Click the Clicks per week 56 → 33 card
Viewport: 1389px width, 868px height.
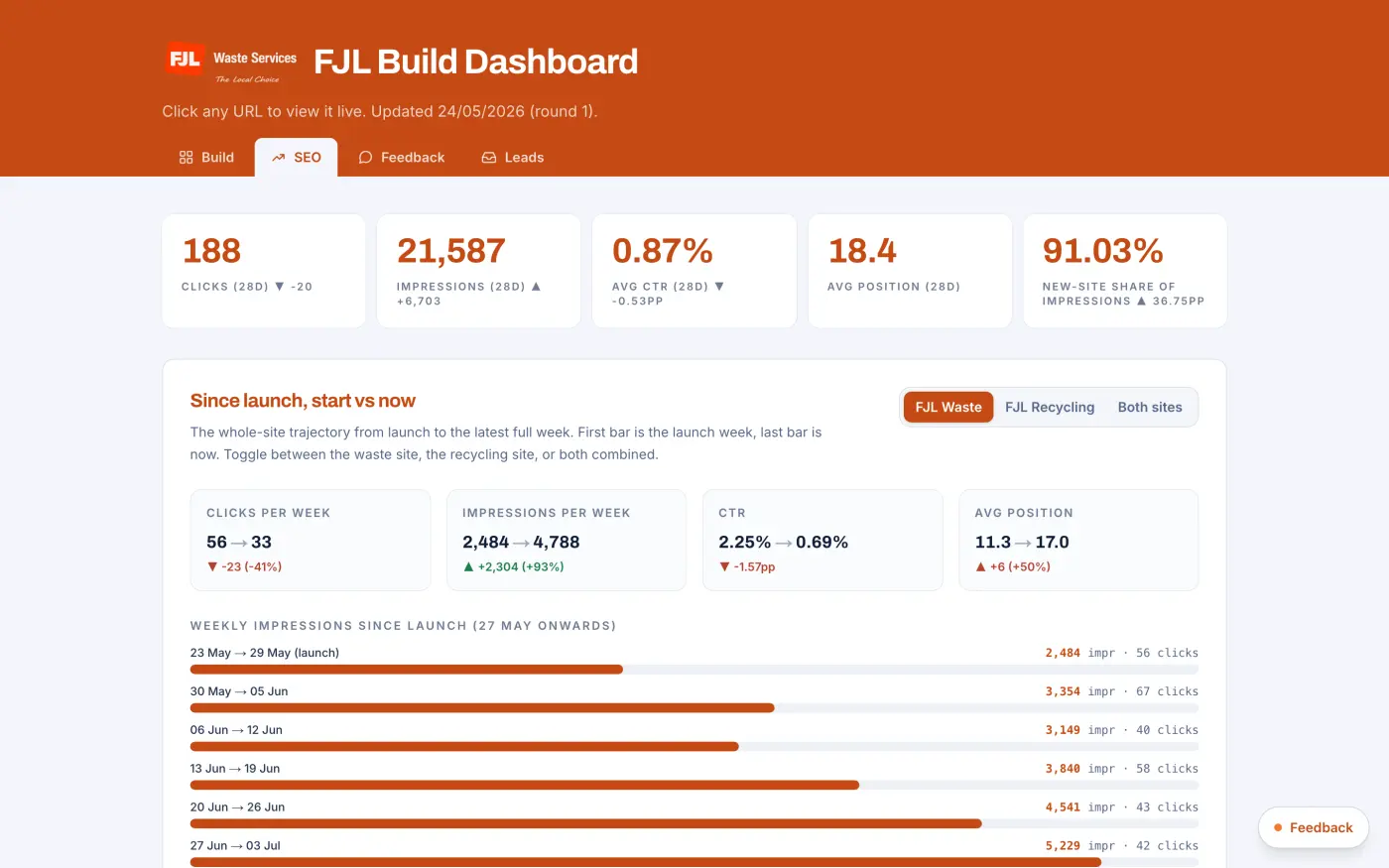click(311, 540)
